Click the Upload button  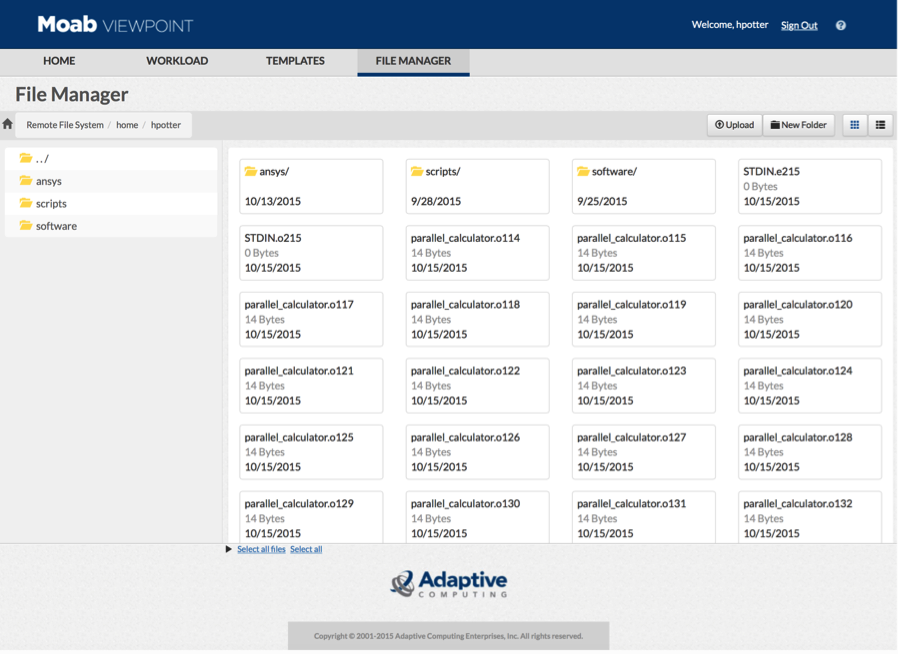[x=734, y=124]
